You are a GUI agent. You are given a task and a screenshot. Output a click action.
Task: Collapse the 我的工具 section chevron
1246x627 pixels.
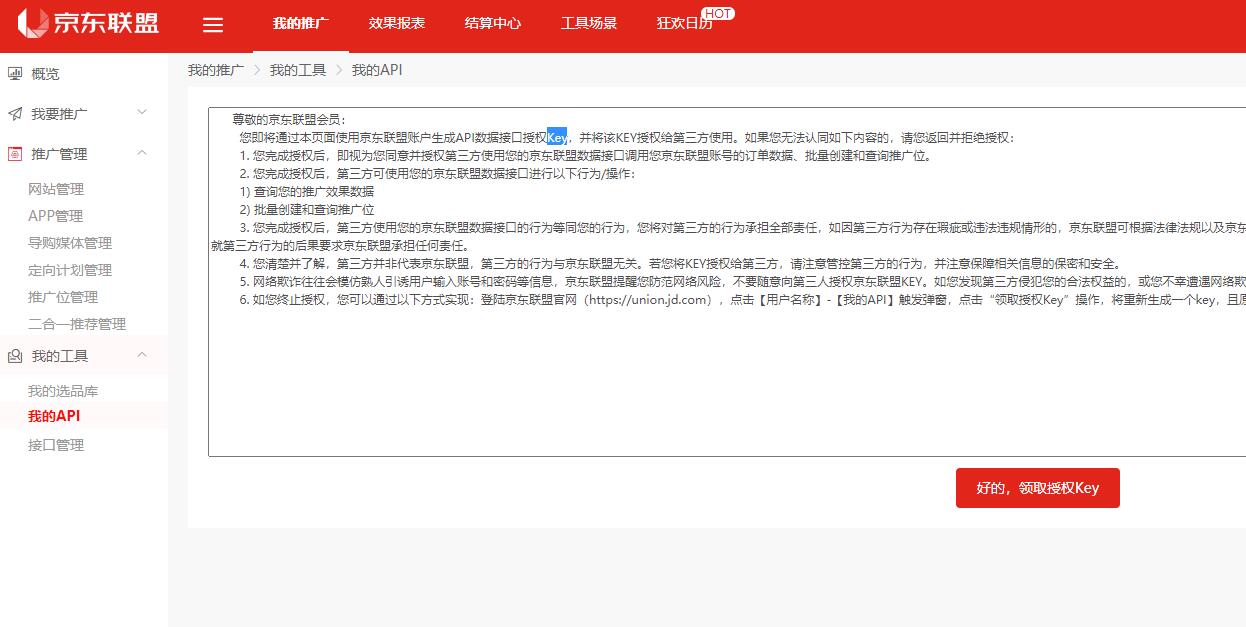[142, 354]
